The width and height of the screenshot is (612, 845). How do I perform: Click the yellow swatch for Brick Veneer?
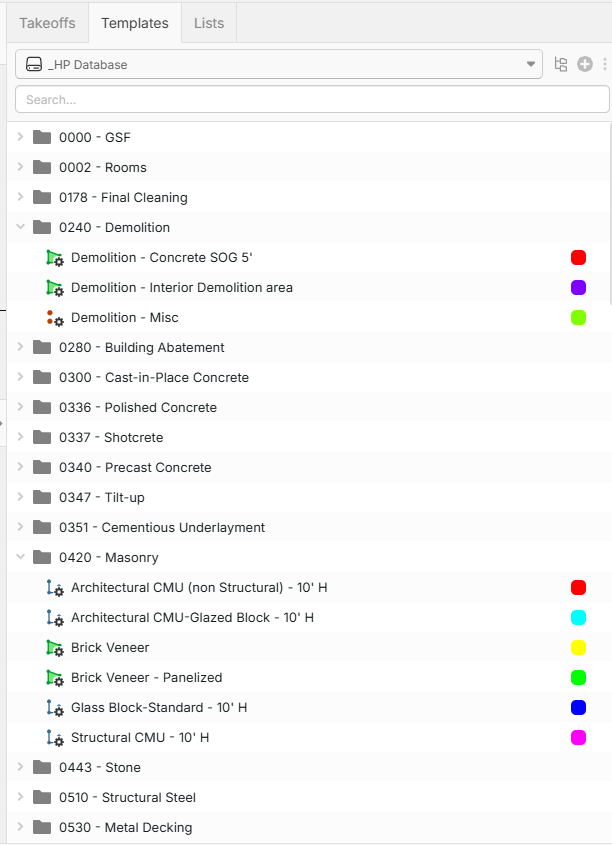(578, 648)
